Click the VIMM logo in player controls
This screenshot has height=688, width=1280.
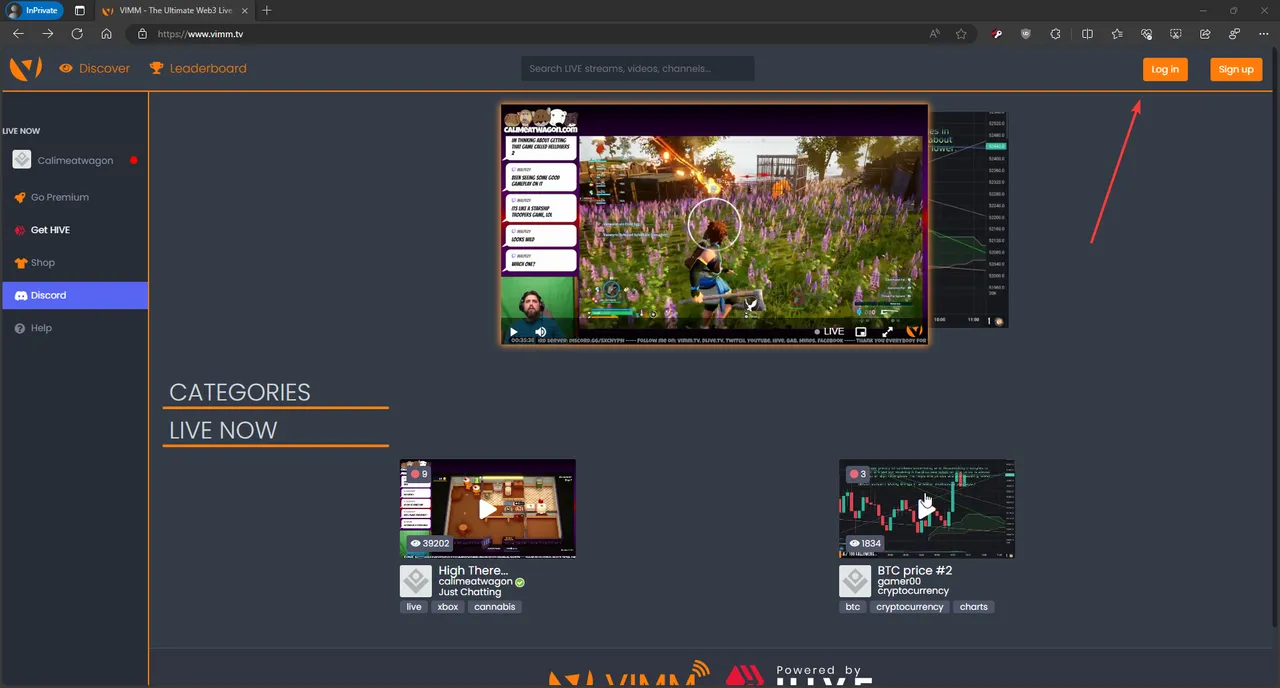pyautogui.click(x=914, y=331)
